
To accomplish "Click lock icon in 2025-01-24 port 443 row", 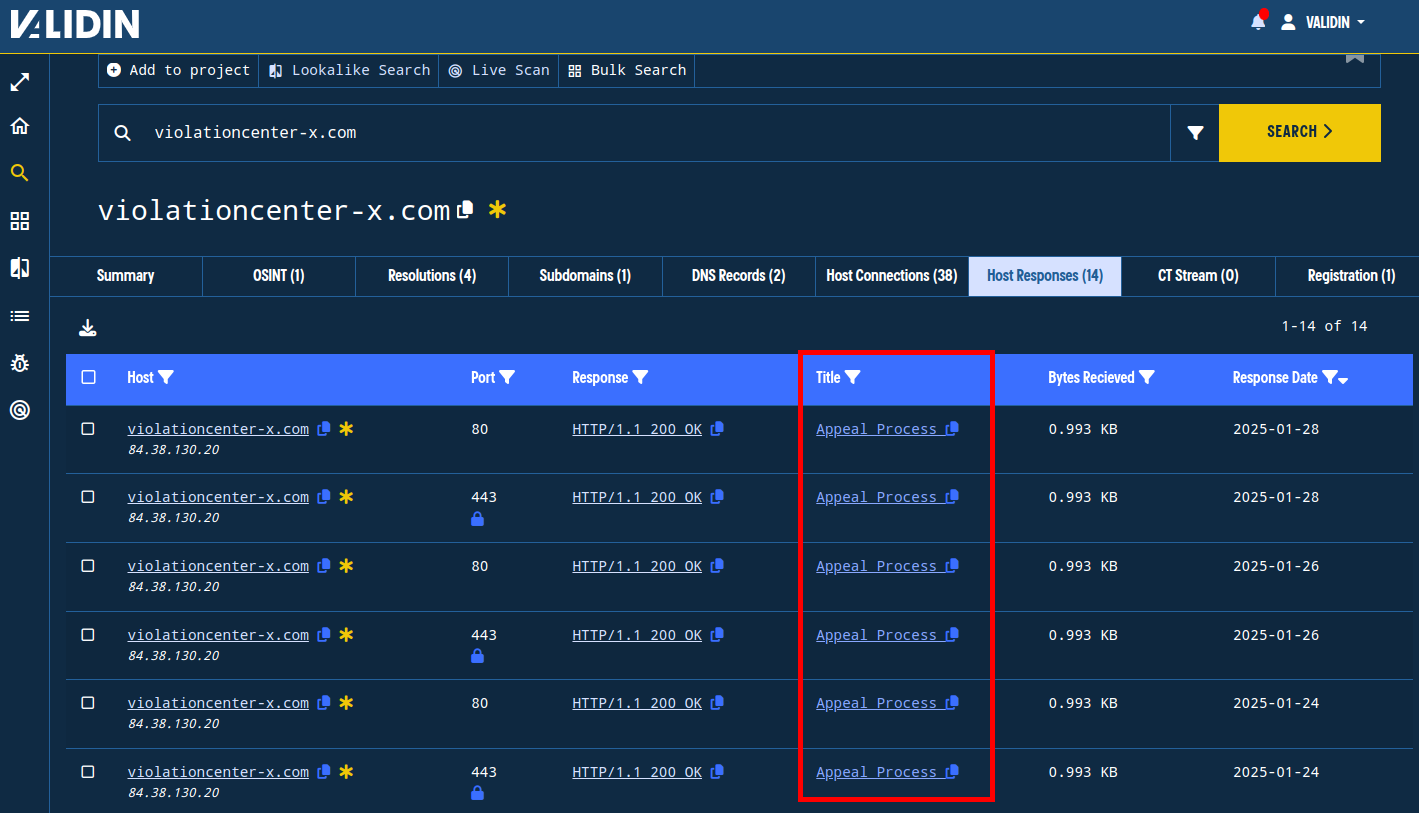I will pyautogui.click(x=477, y=793).
